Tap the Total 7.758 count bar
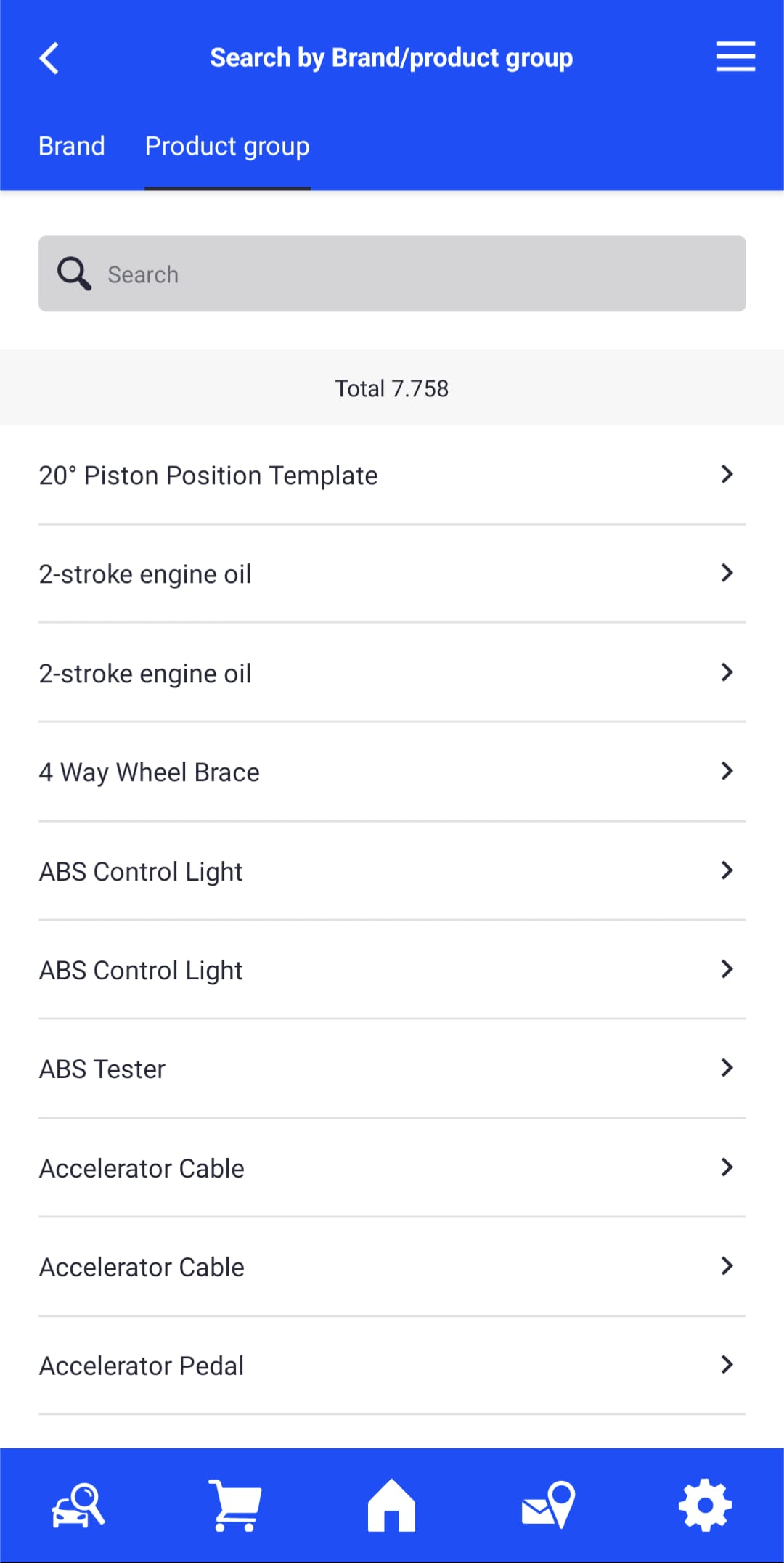Image resolution: width=784 pixels, height=1563 pixels. (x=392, y=388)
